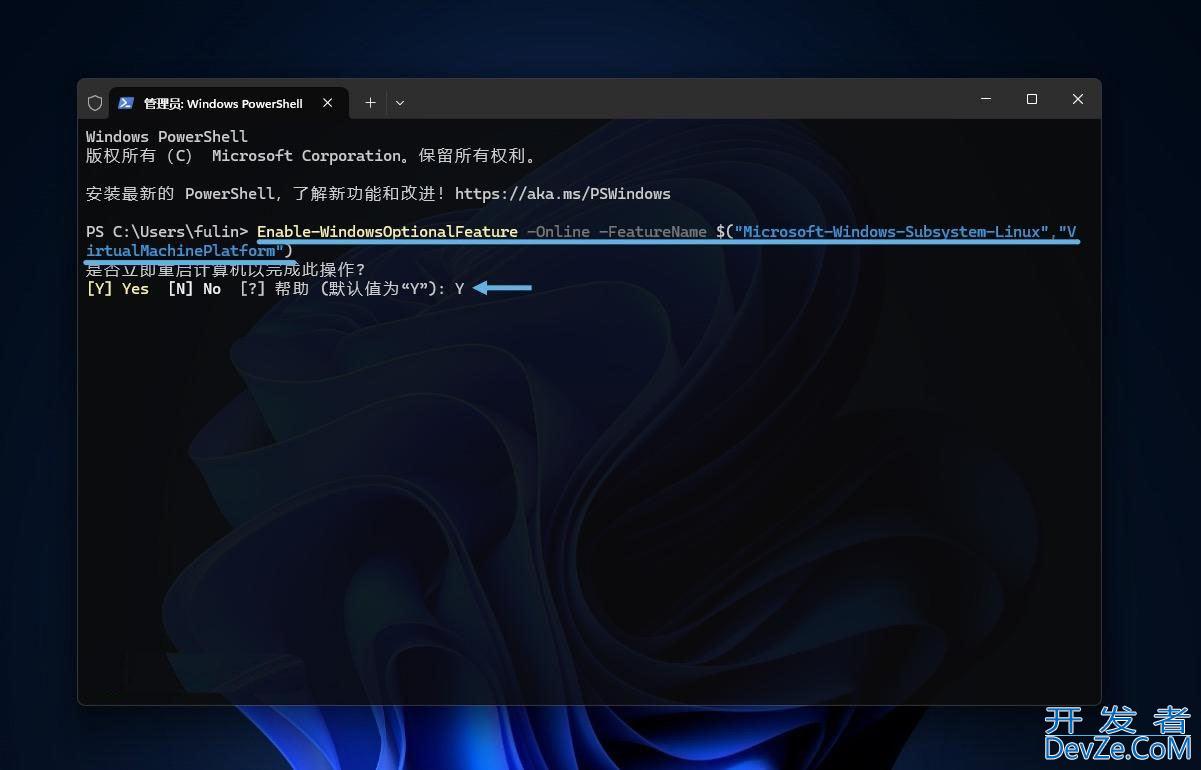Click the -Online parameter text

(x=558, y=232)
